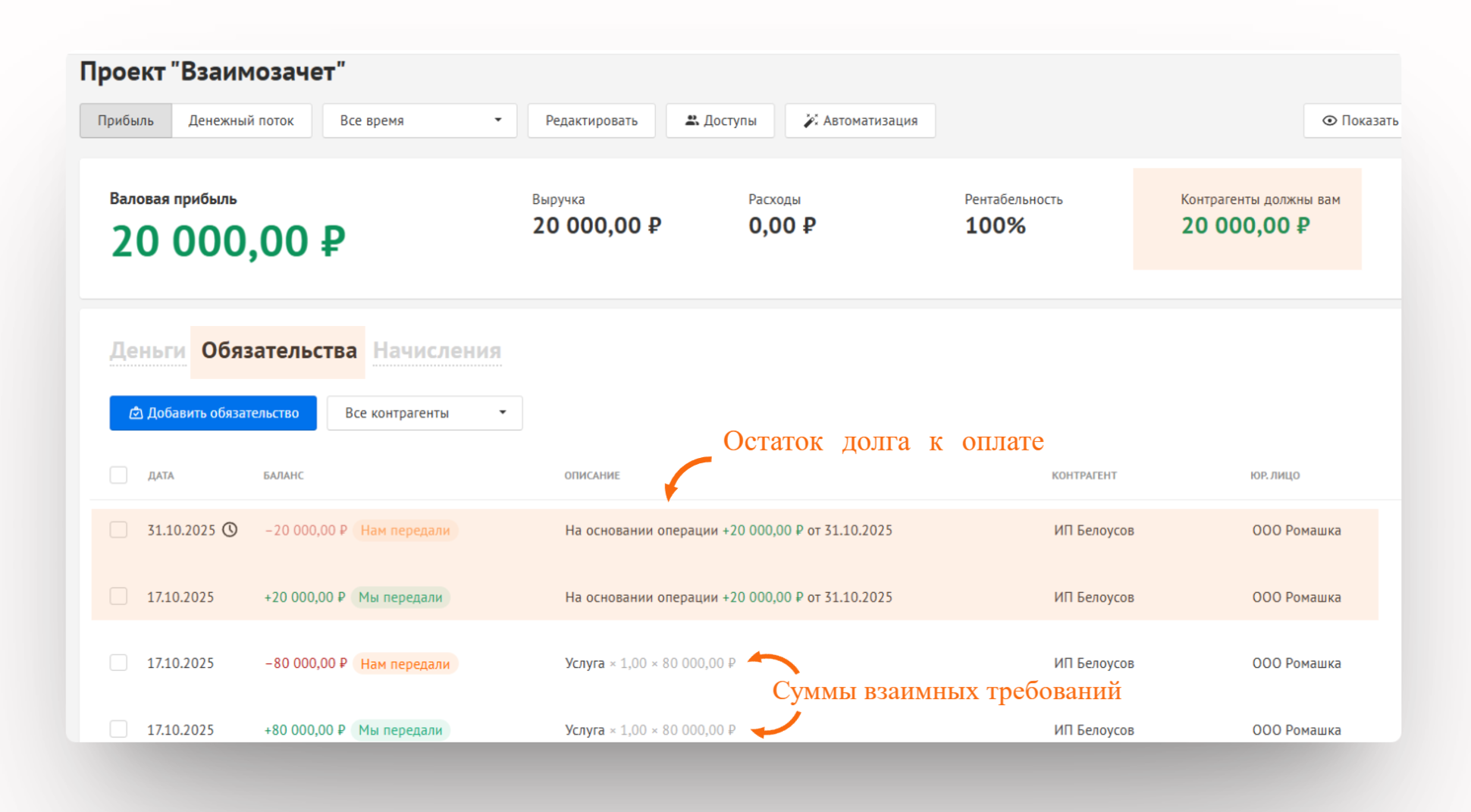This screenshot has height=812, width=1471.
Task: Click the Нам передали badge for −80 000,00 ₽
Action: pos(405,664)
